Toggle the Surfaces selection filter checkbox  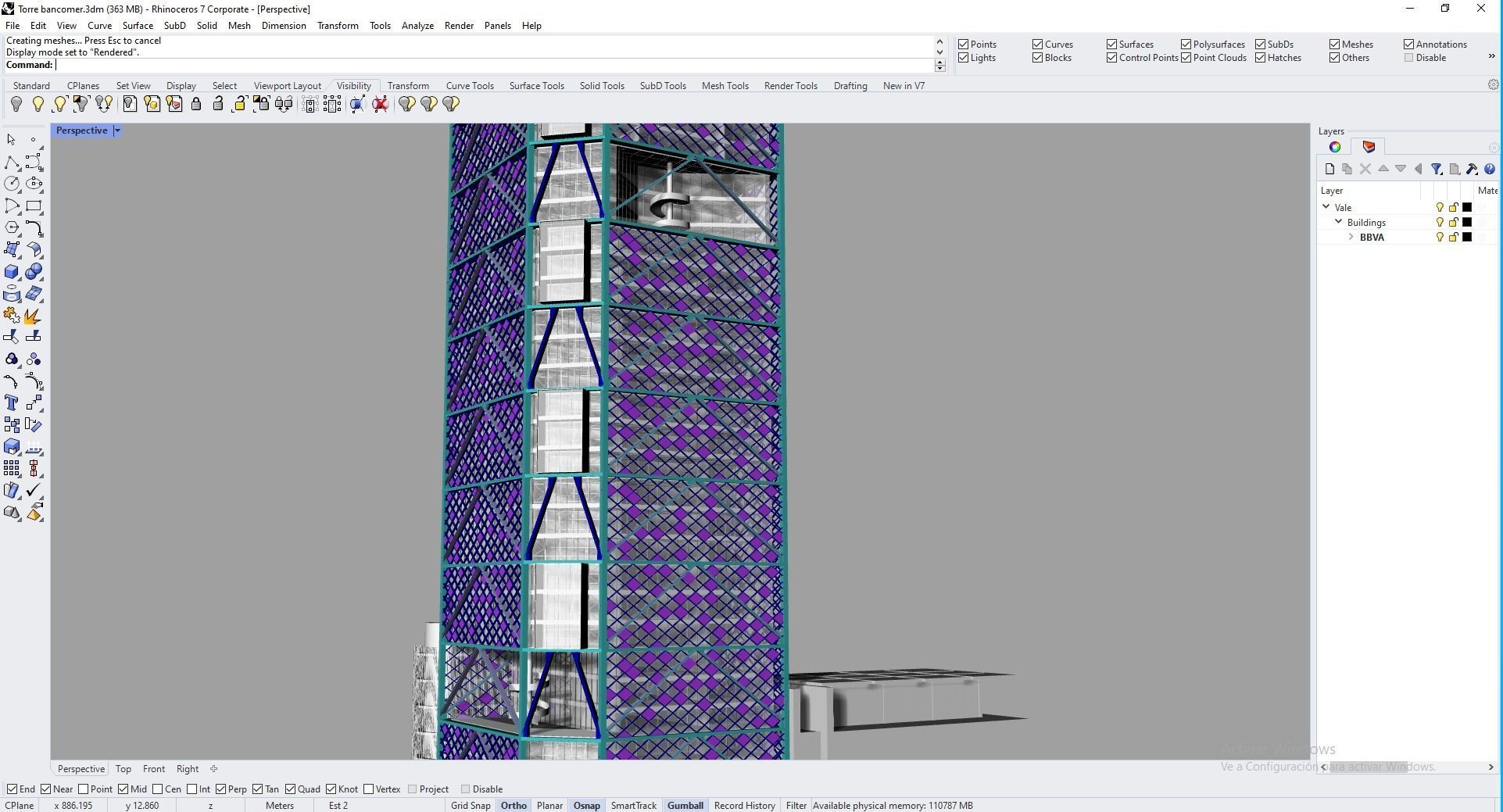(x=1112, y=45)
